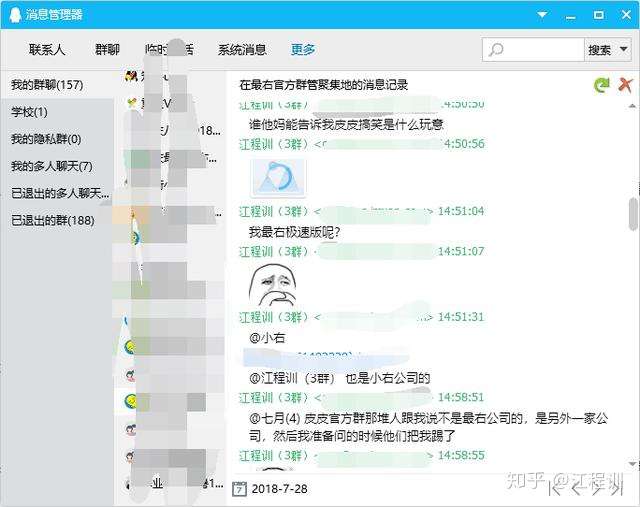Select 我的群聊(157) category
Screen dimensions: 640x507
(x=57, y=84)
